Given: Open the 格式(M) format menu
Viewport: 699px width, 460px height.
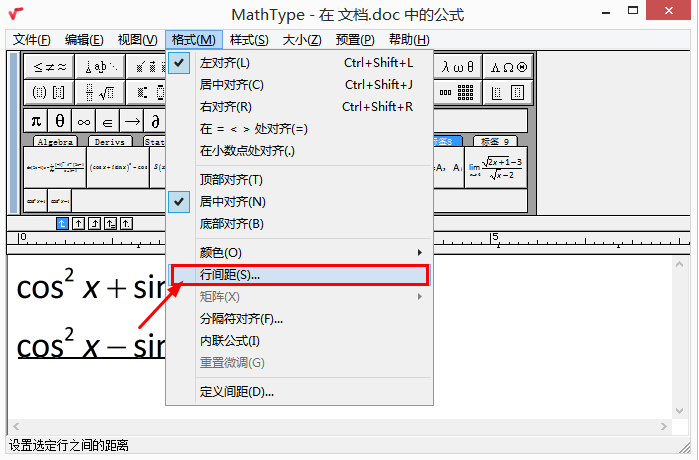Looking at the screenshot, I should [193, 40].
